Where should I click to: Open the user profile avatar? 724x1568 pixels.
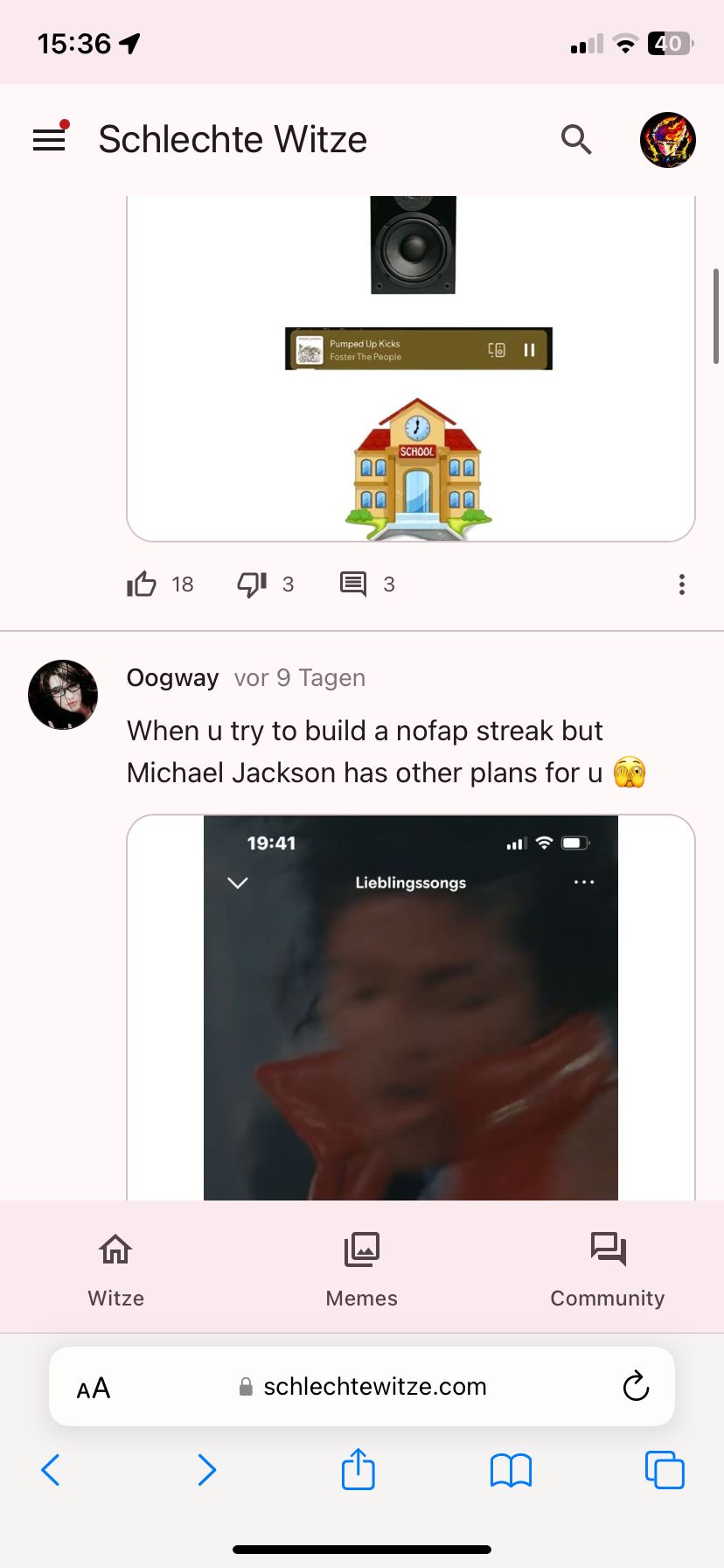pyautogui.click(x=668, y=139)
